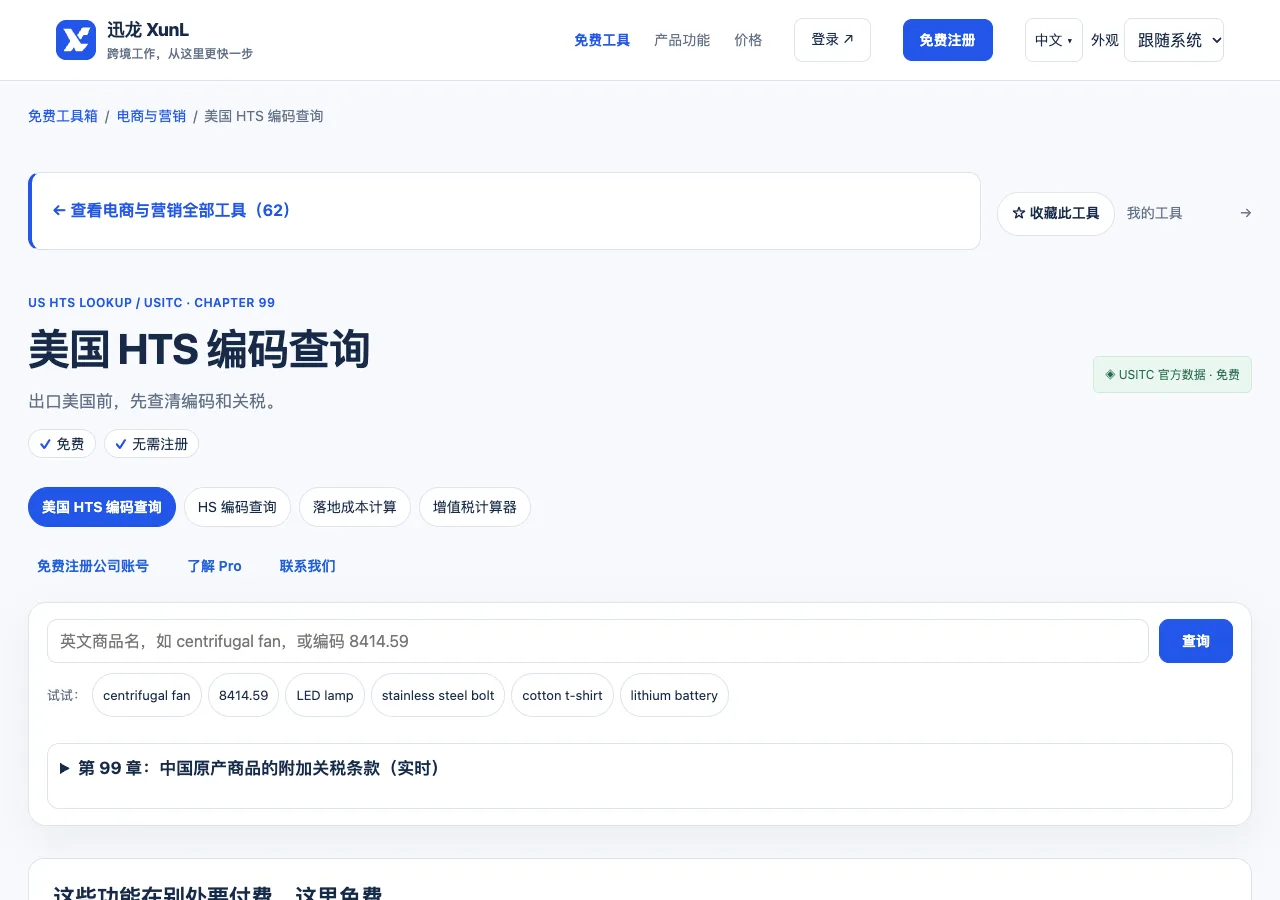This screenshot has width=1280, height=900.
Task: Click the USITC 官方数据 badge
Action: (1172, 375)
